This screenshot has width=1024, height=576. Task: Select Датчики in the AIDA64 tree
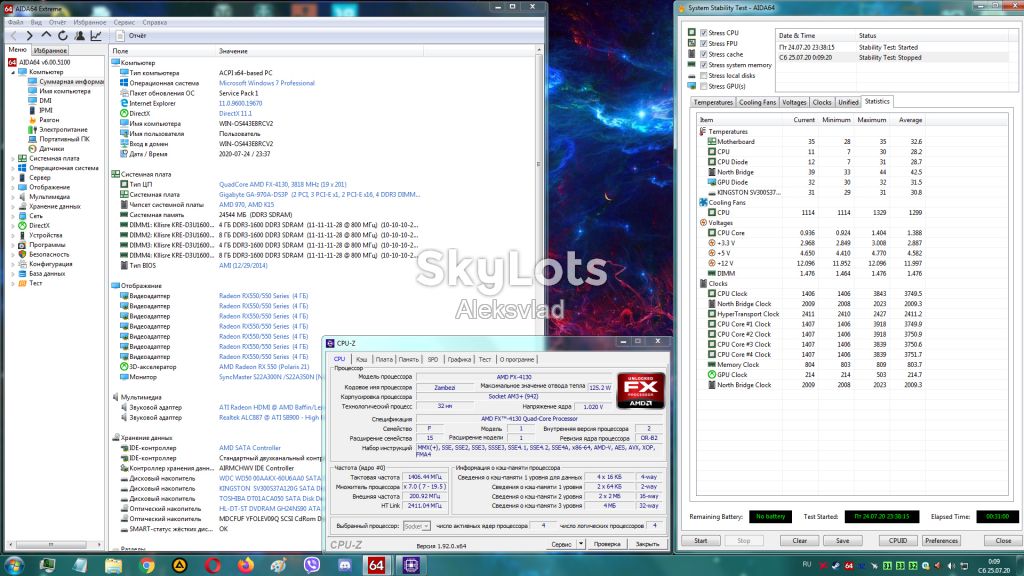point(52,149)
